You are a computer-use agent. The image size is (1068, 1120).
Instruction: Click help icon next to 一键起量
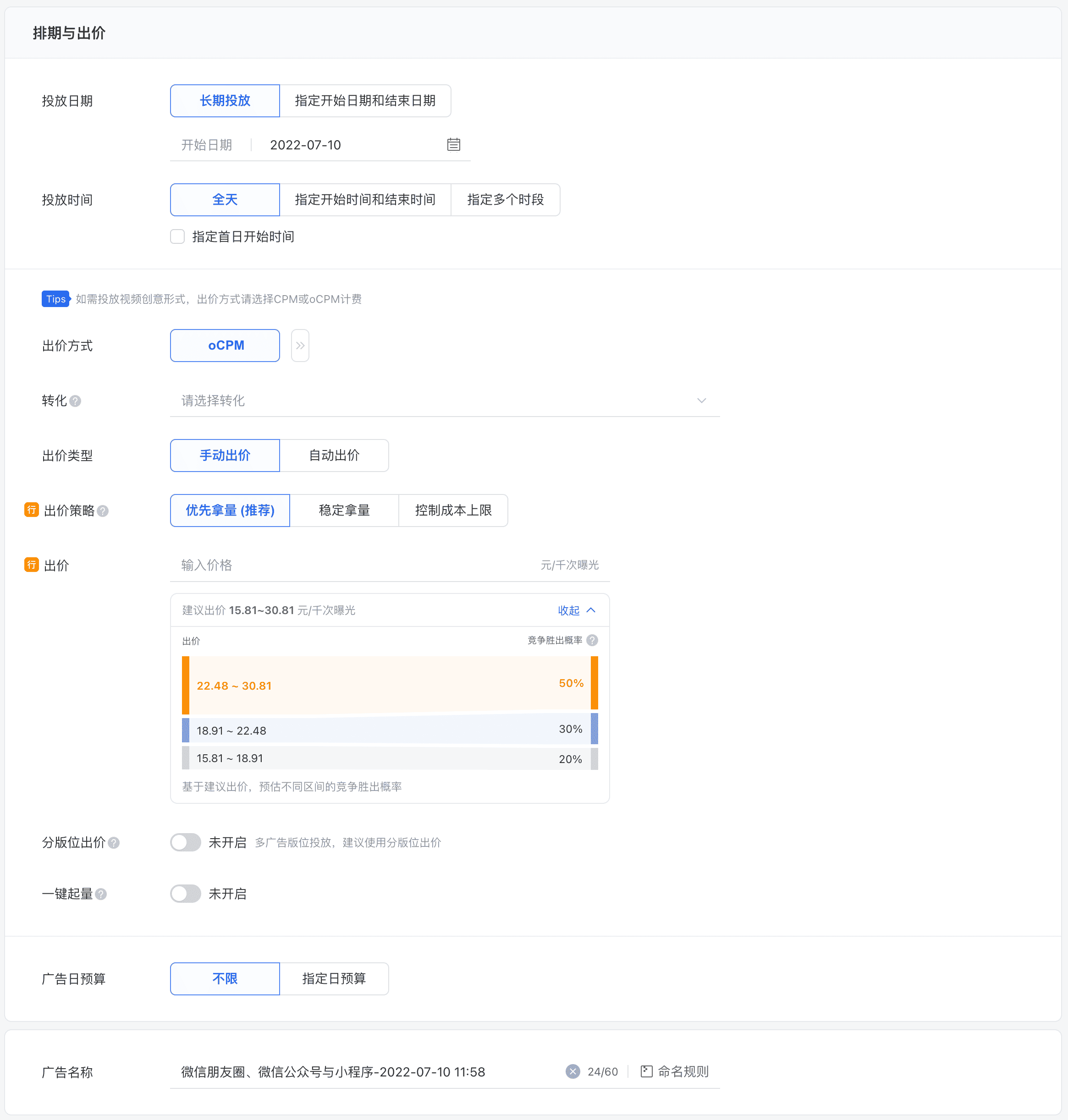pyautogui.click(x=101, y=894)
